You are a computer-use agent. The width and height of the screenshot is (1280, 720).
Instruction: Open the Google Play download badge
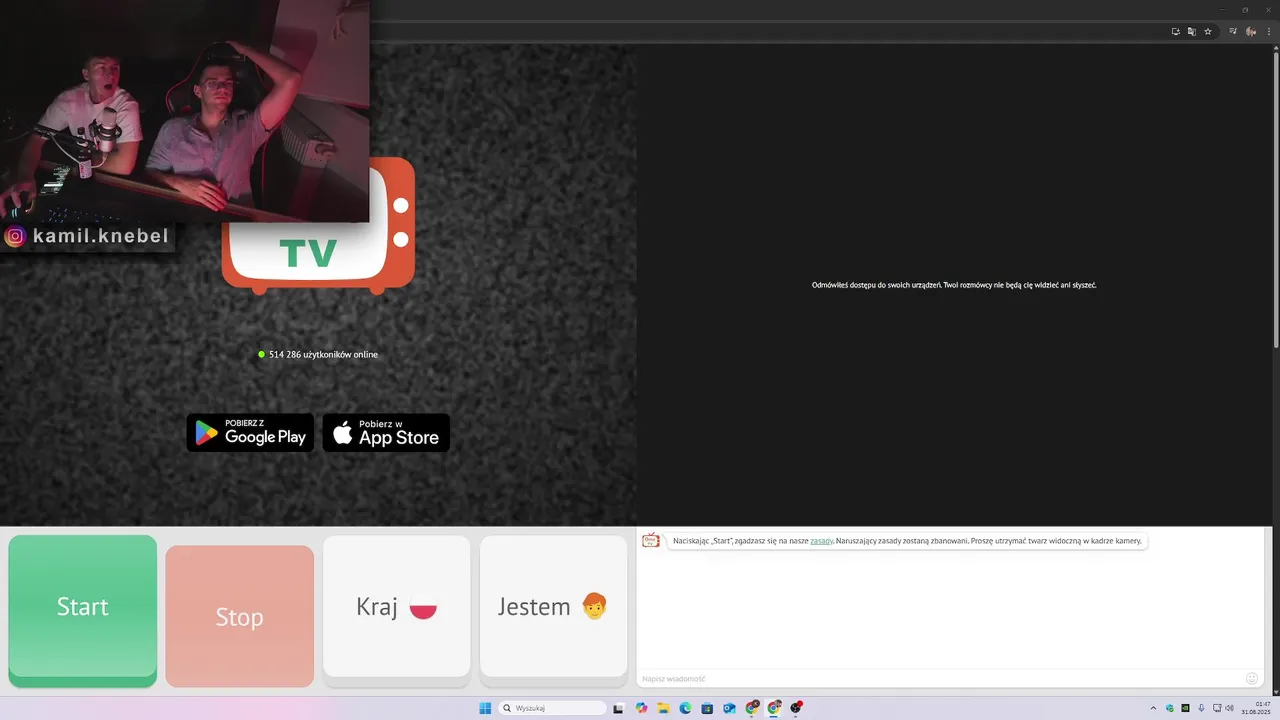click(250, 433)
